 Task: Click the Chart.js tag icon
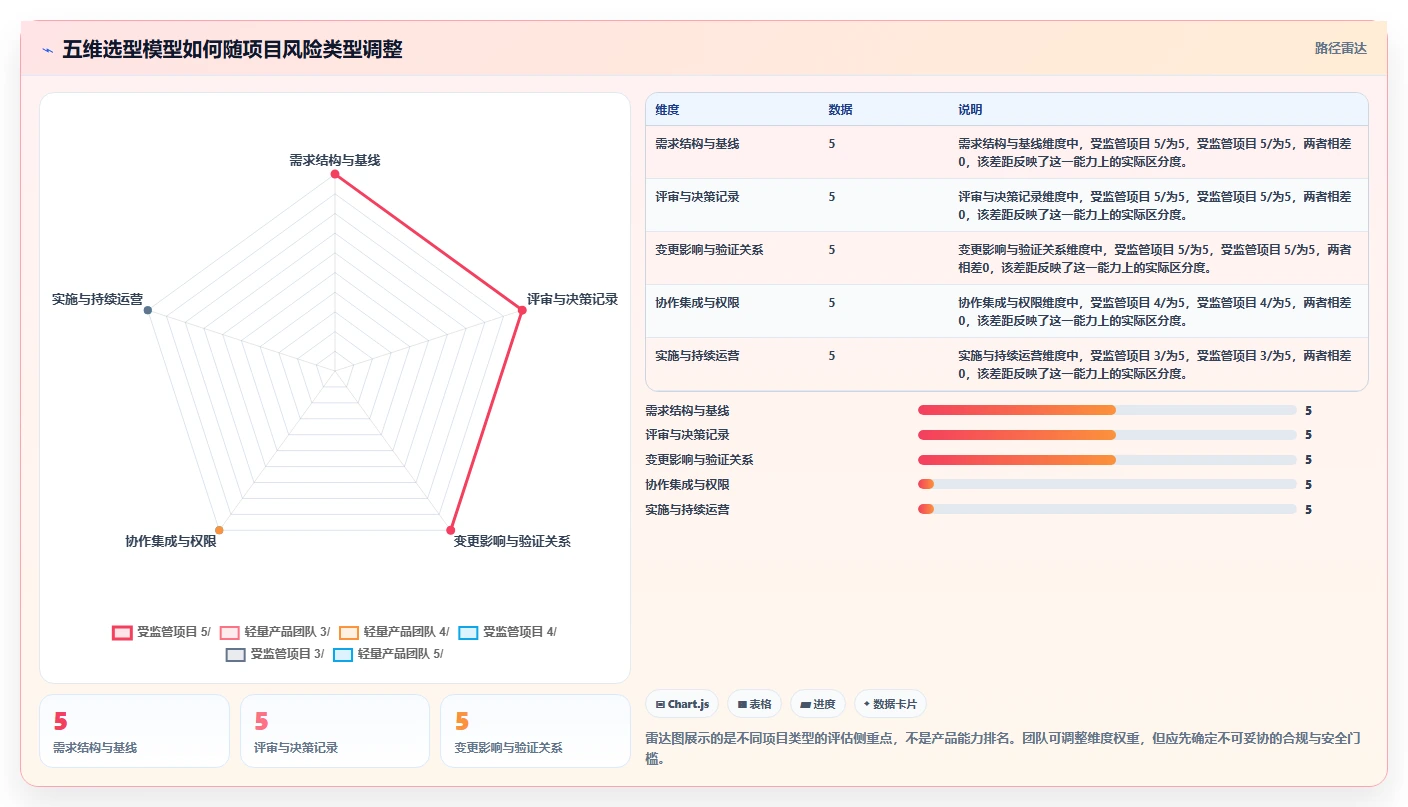tap(661, 704)
